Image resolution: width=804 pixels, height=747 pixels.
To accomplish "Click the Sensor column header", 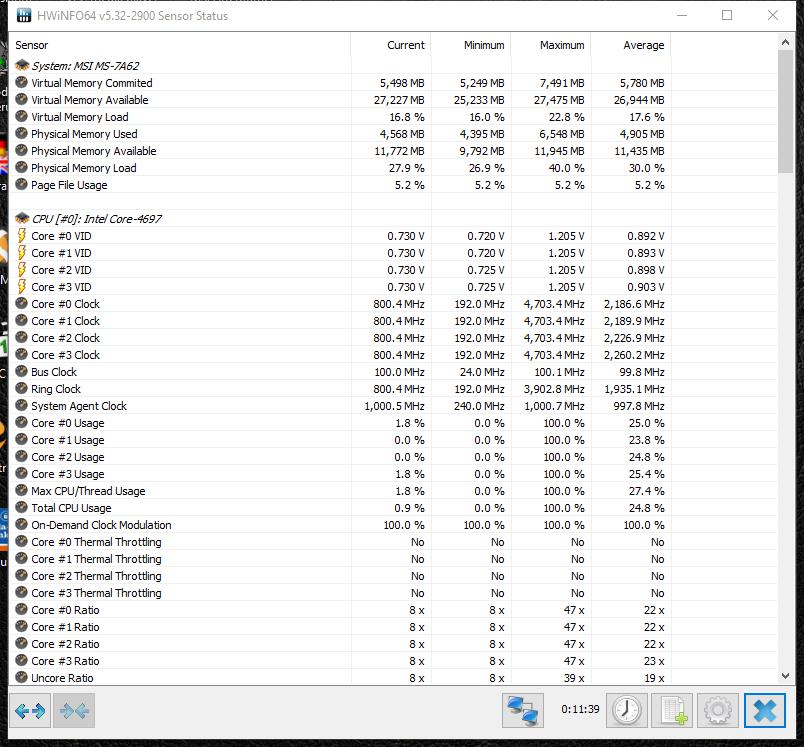I will point(179,45).
